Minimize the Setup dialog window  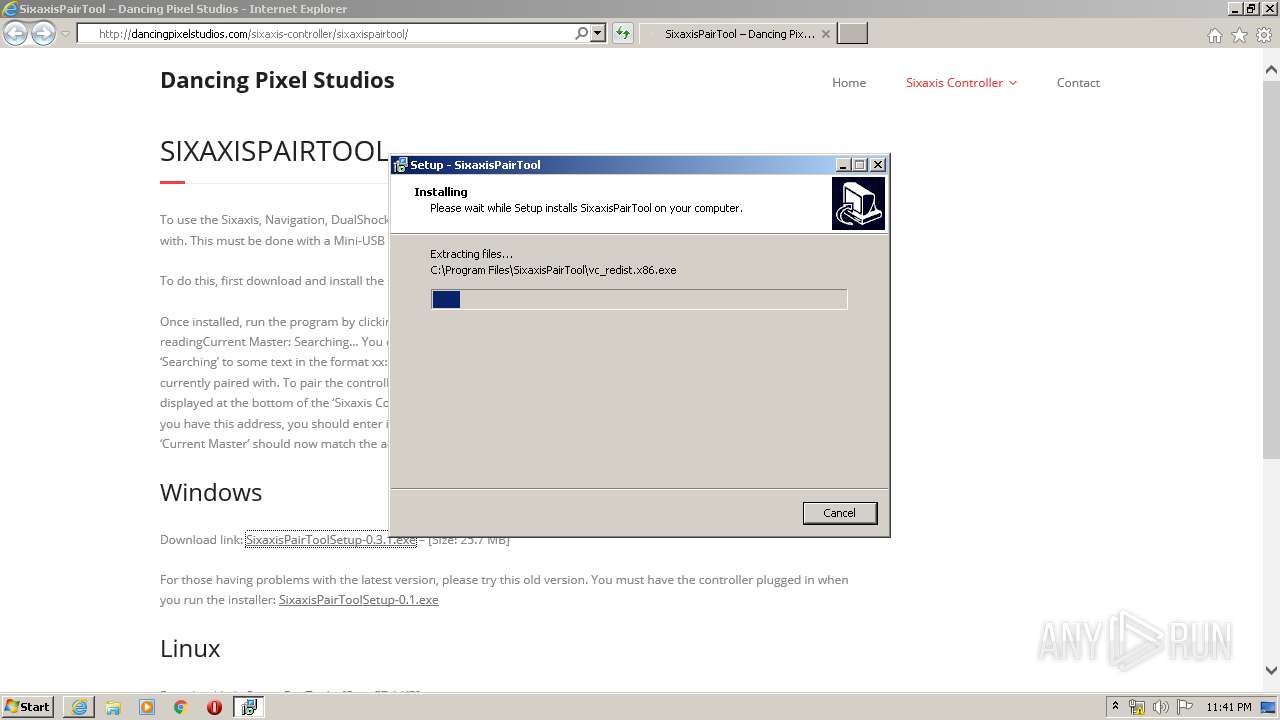tap(843, 165)
